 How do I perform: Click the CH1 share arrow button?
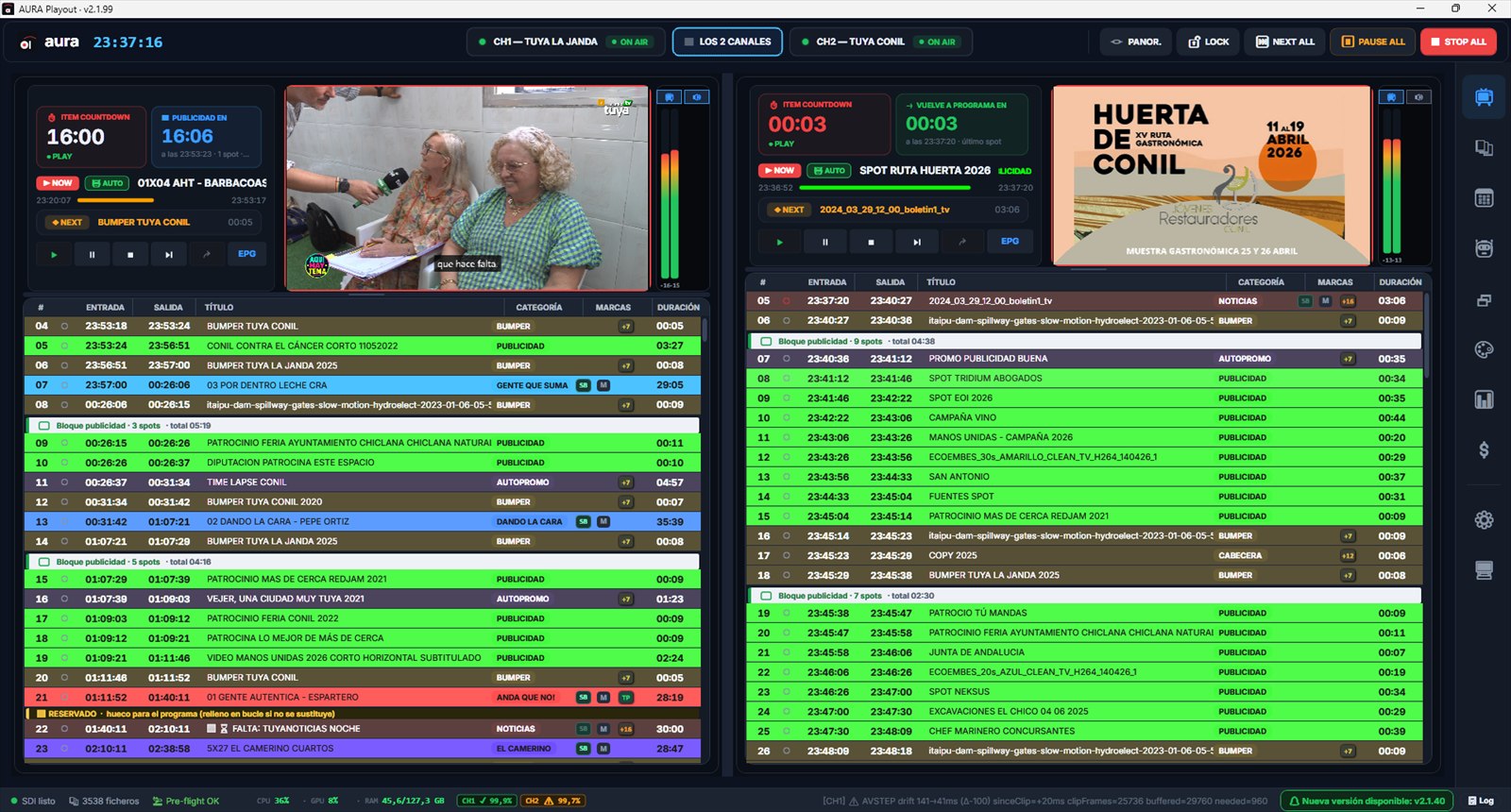tap(206, 254)
